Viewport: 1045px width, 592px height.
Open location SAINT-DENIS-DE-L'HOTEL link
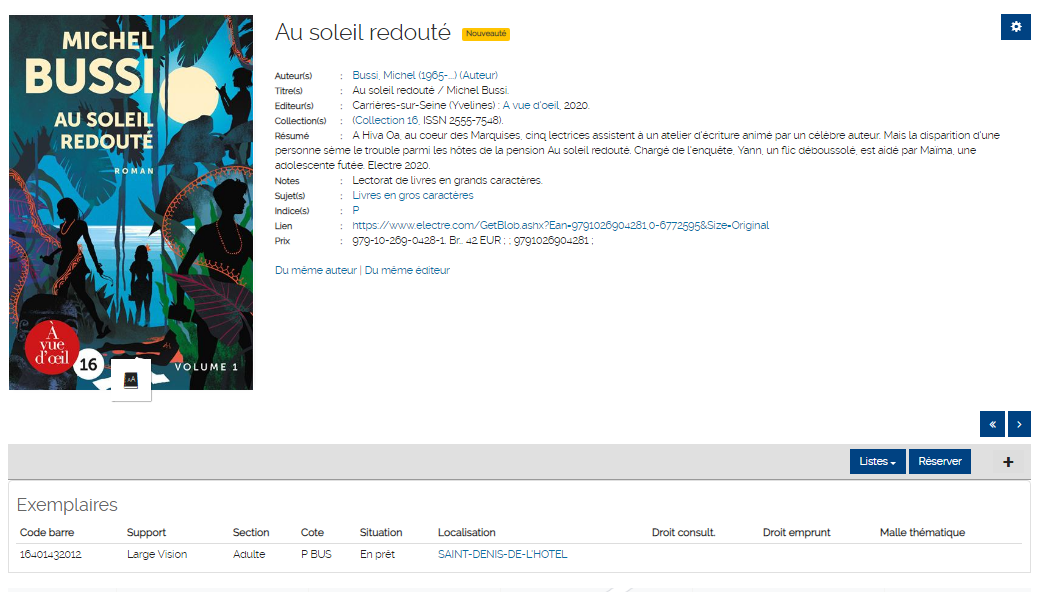(503, 554)
